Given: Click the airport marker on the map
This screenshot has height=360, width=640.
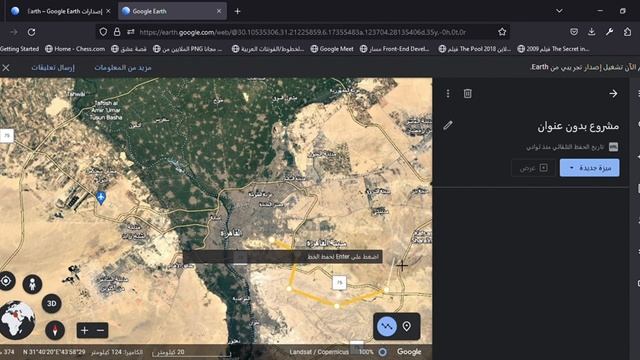Looking at the screenshot, I should (101, 198).
